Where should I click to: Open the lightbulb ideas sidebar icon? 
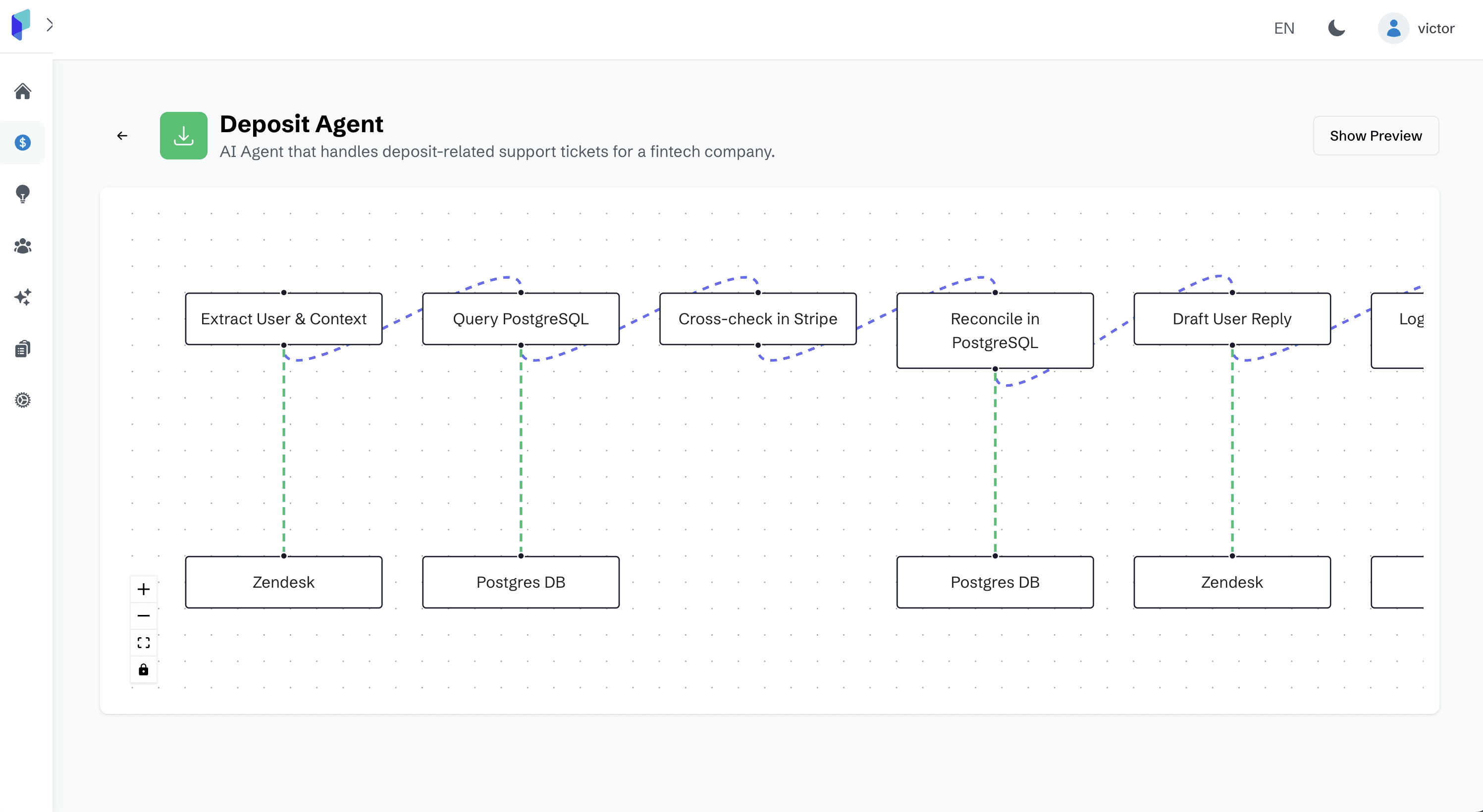point(22,194)
